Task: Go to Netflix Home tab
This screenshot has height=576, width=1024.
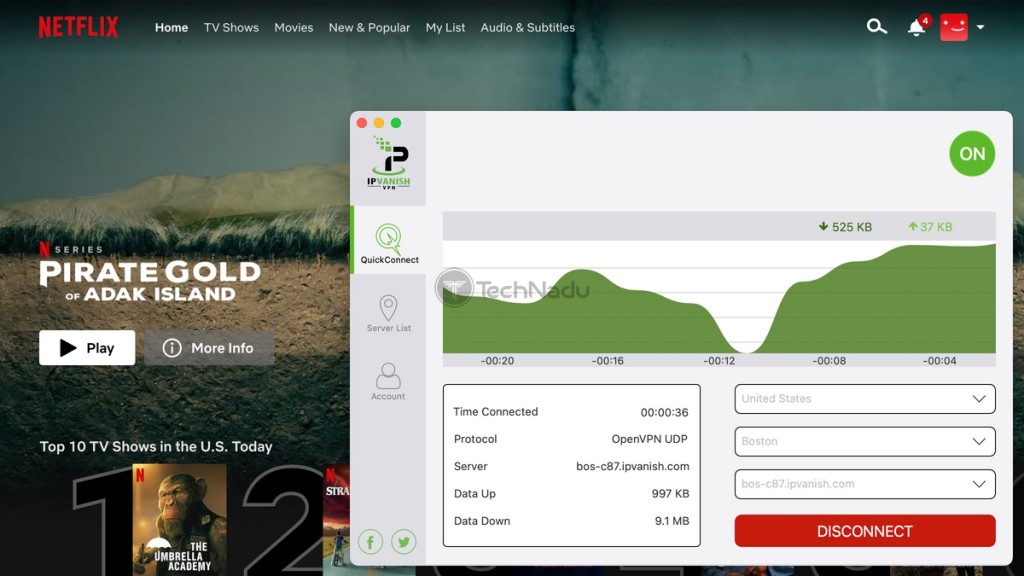Action: pos(171,27)
